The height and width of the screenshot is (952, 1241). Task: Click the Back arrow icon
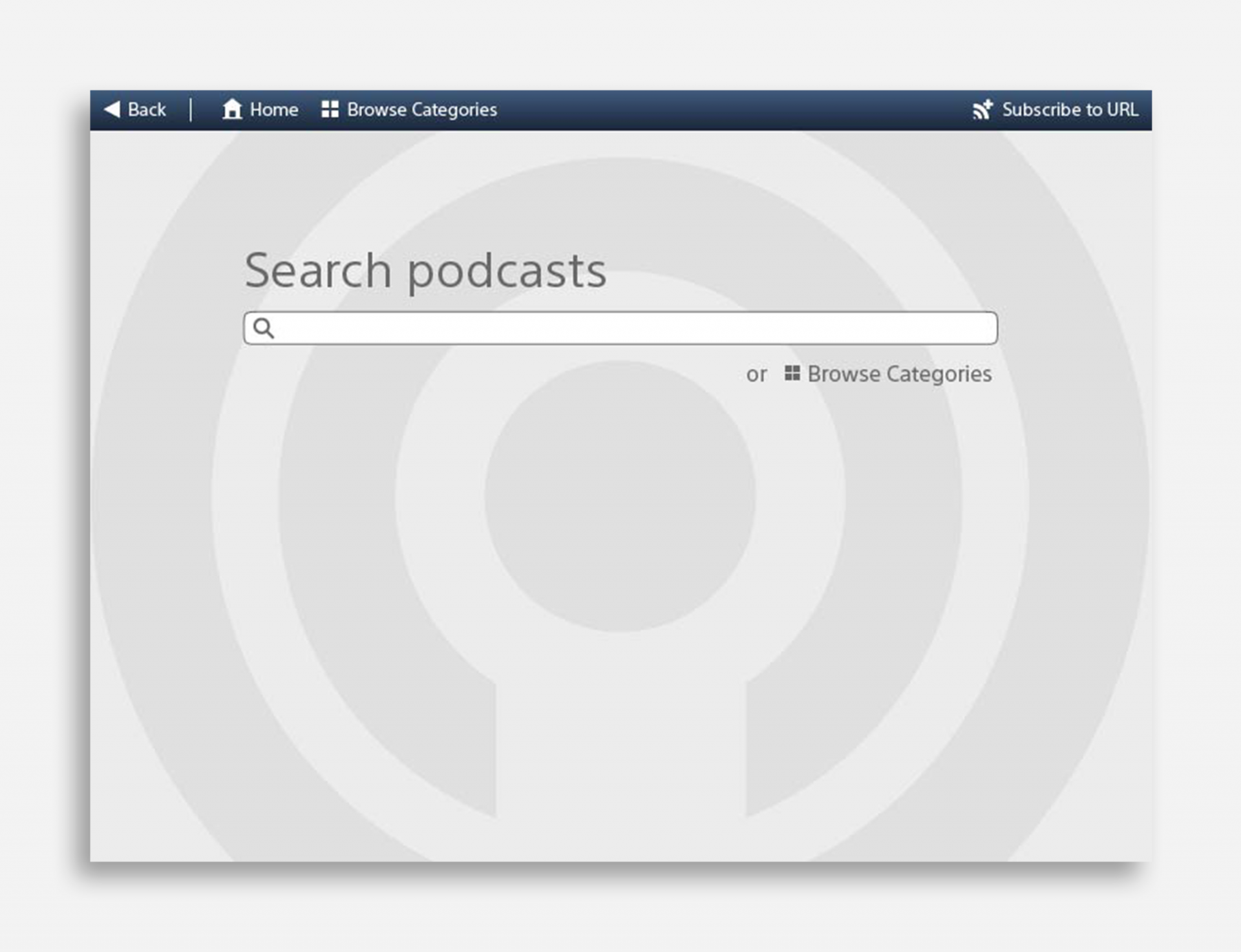[x=112, y=109]
